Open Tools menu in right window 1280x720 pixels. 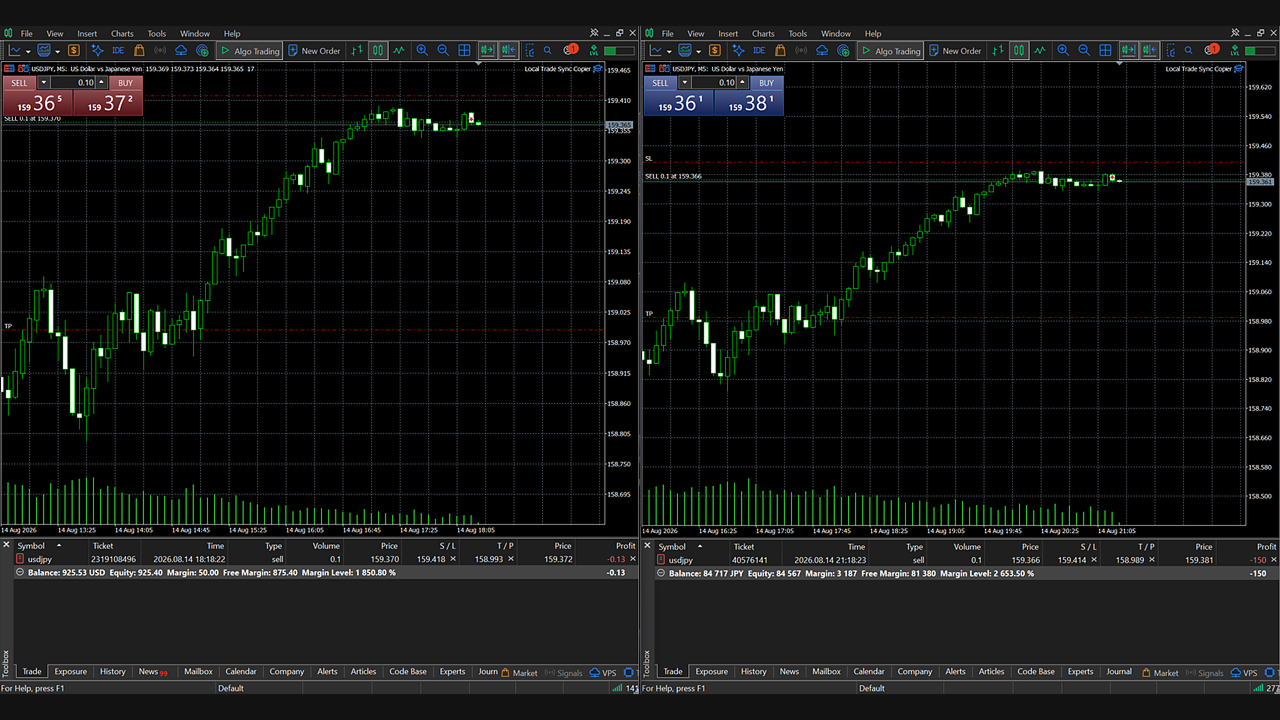pyautogui.click(x=797, y=34)
